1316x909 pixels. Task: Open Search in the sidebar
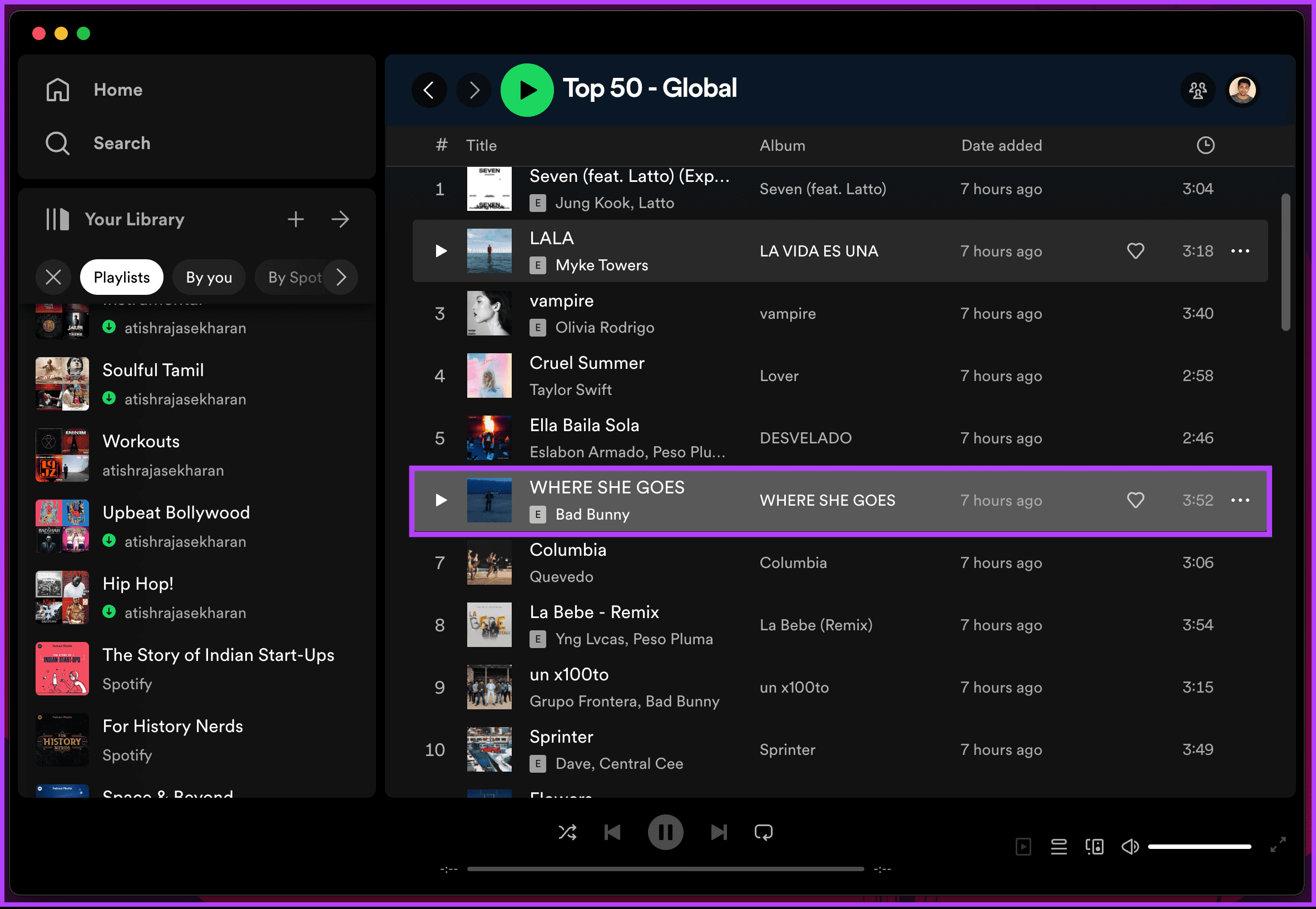click(98, 143)
